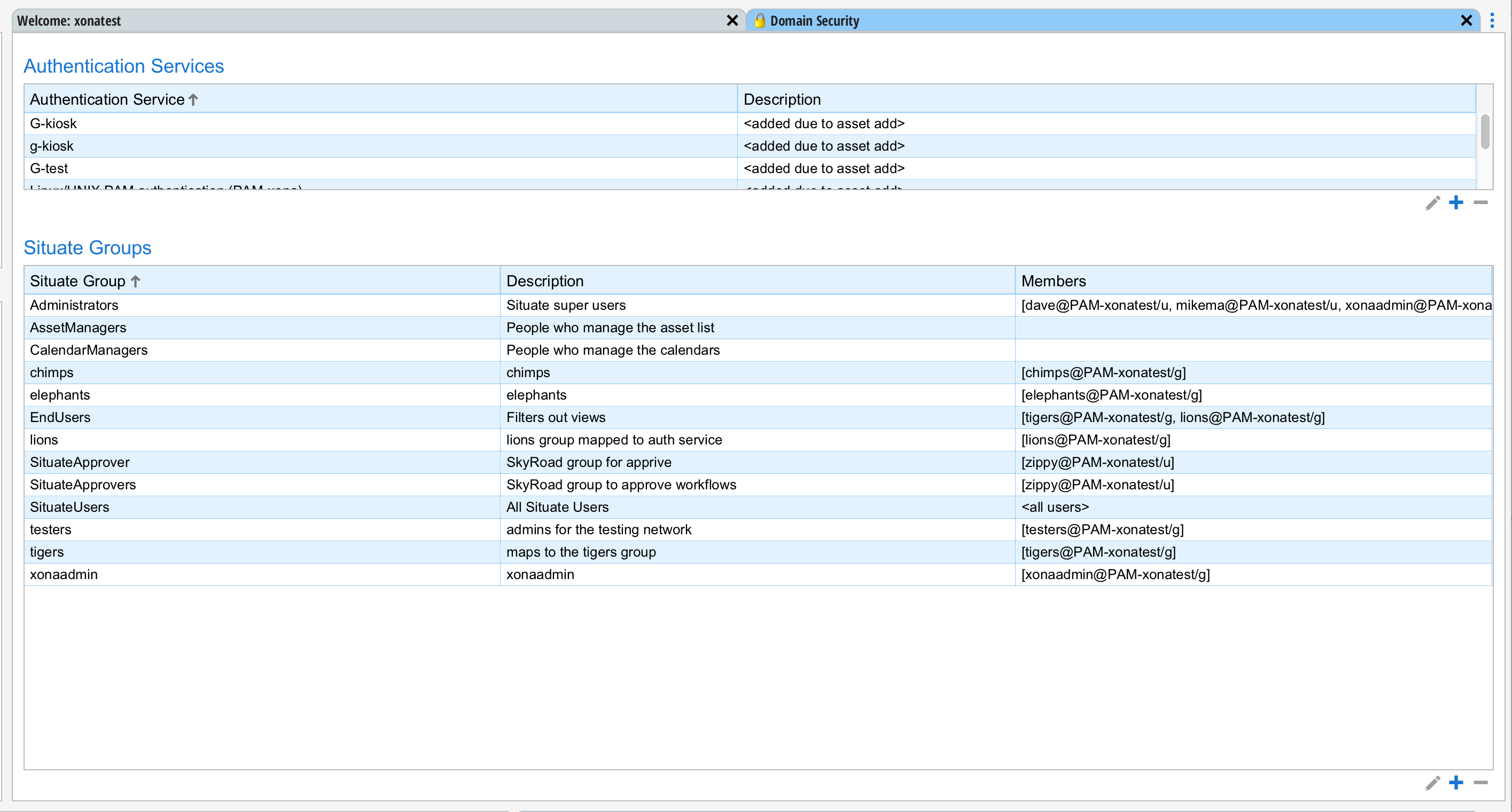Screen dimensions: 1512x812
Task: Open the three-dot options menu at top right
Action: click(1493, 20)
